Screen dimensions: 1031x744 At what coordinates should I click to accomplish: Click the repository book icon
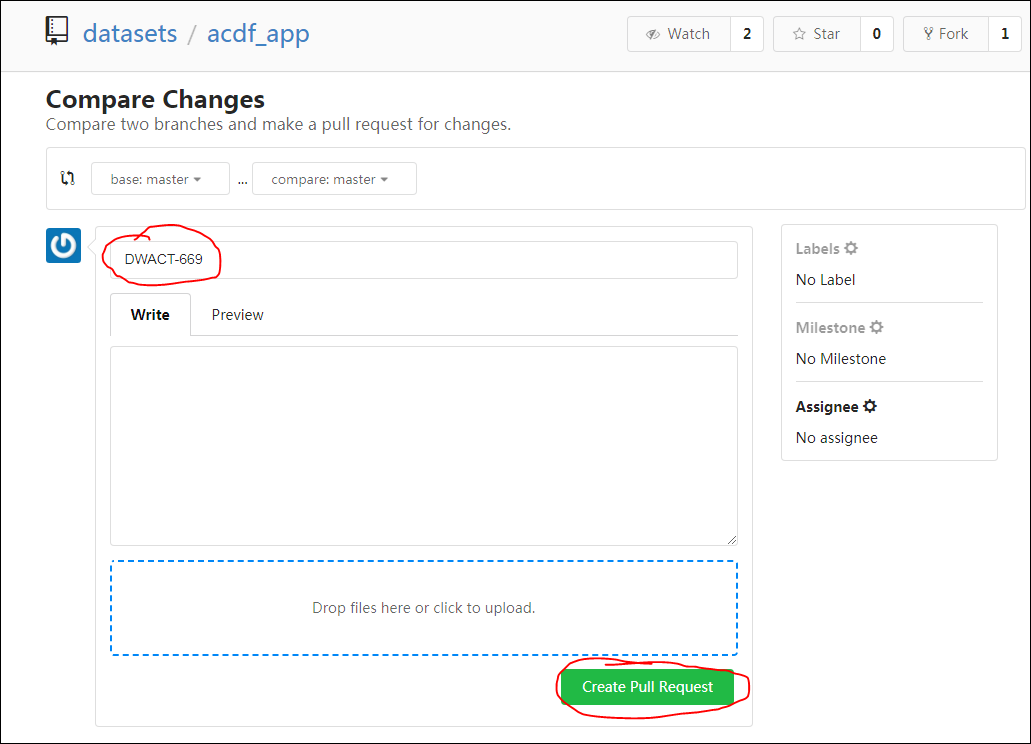point(57,31)
